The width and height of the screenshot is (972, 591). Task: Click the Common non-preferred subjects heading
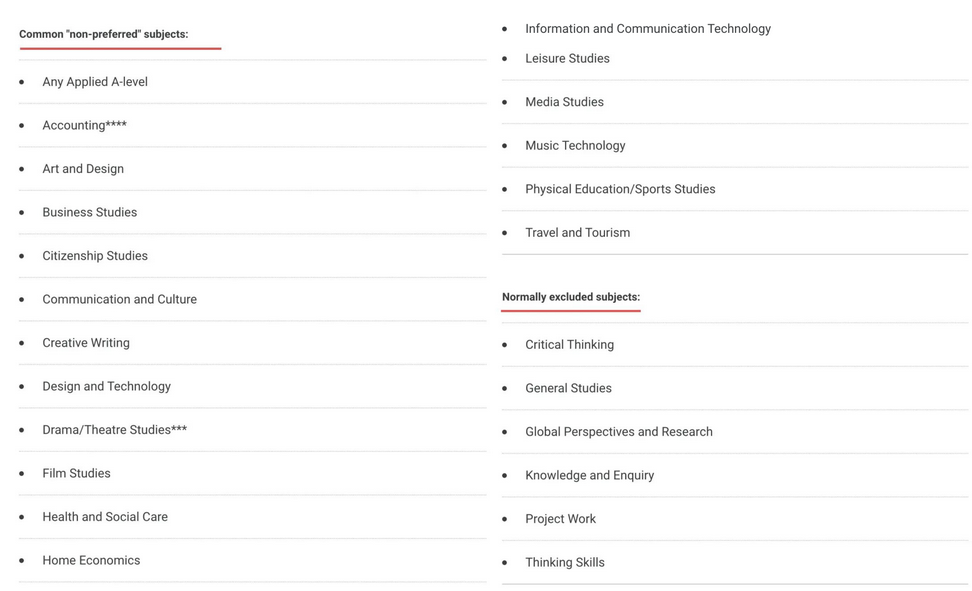[104, 34]
